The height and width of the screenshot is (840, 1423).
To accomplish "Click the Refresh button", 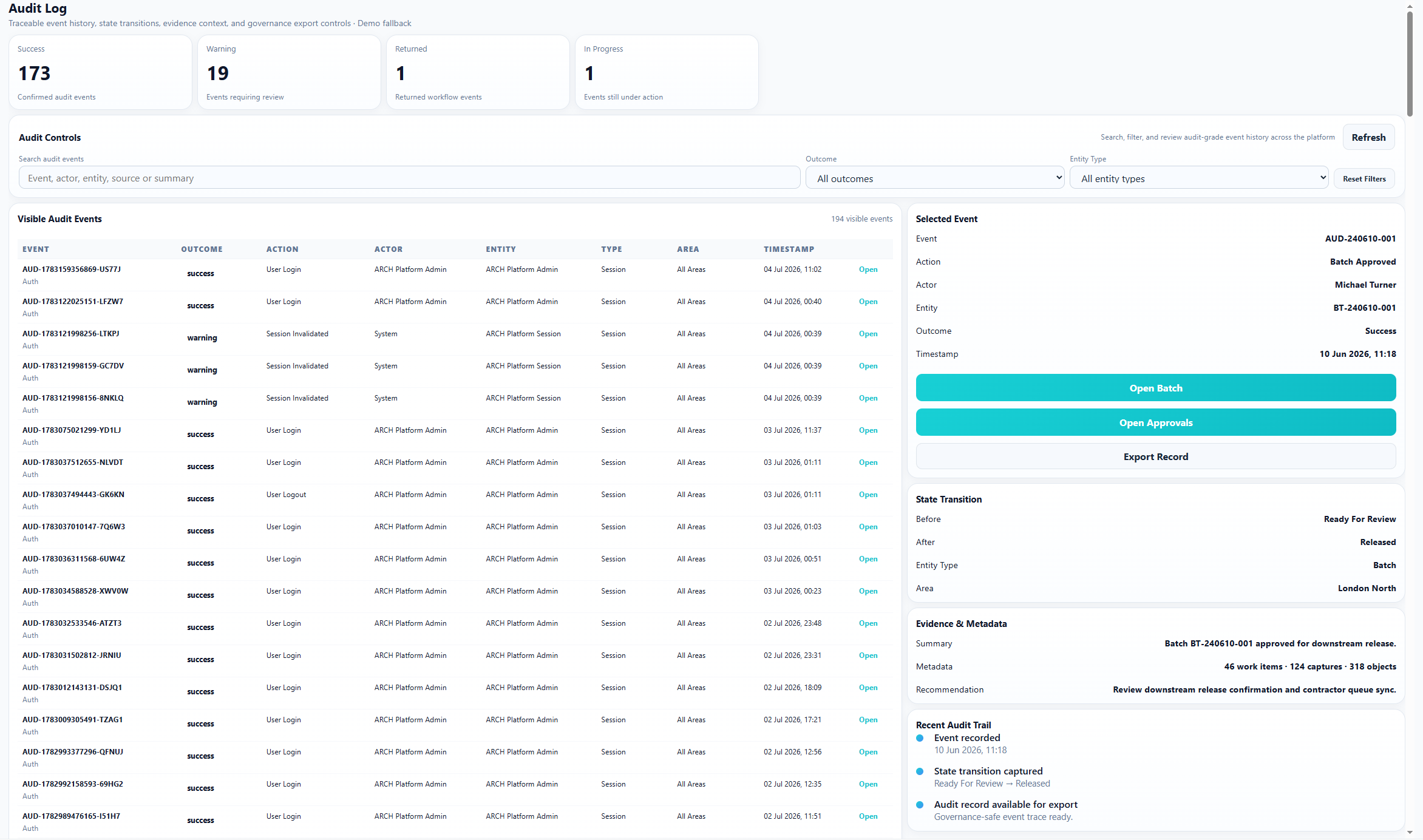I will [1368, 137].
